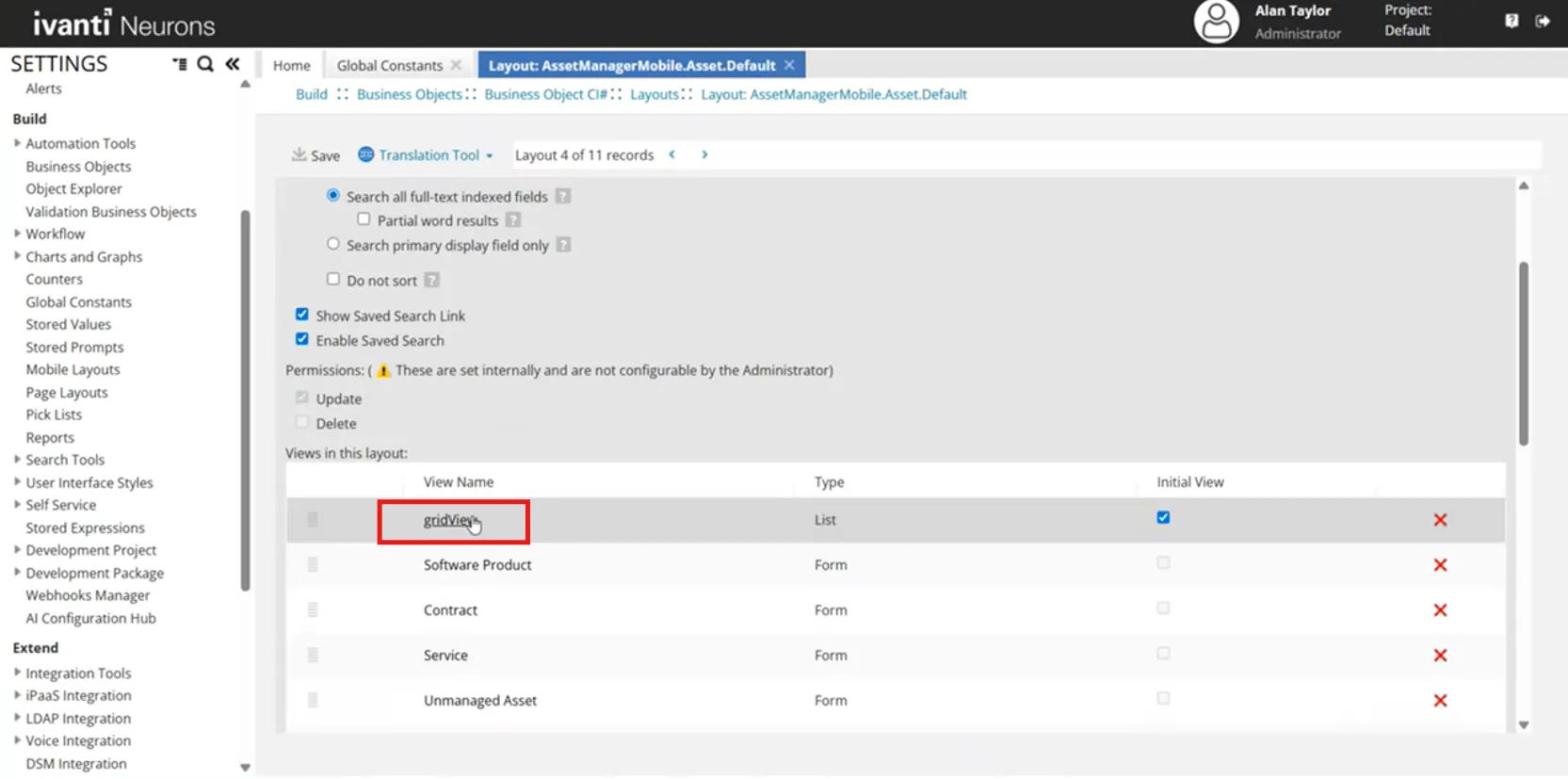This screenshot has height=779, width=1568.
Task: Click the Save button
Action: point(315,155)
